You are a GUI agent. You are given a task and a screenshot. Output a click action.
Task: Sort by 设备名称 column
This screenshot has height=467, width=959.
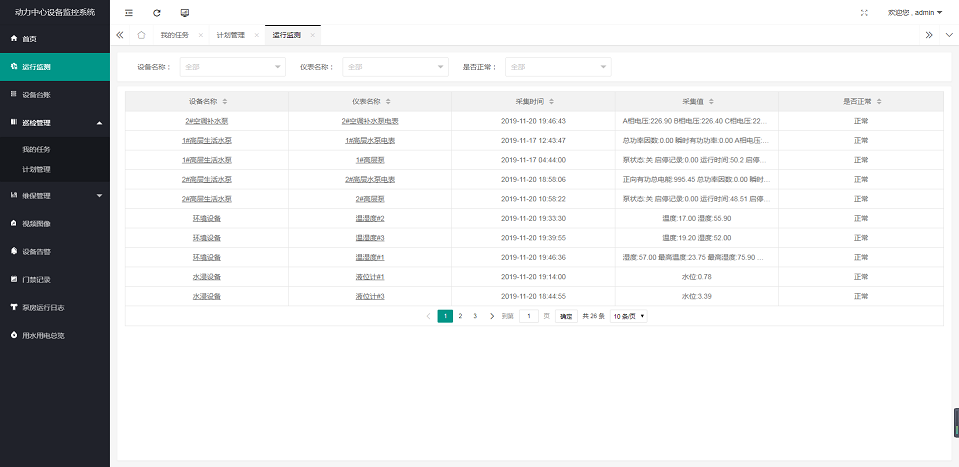pyautogui.click(x=225, y=102)
